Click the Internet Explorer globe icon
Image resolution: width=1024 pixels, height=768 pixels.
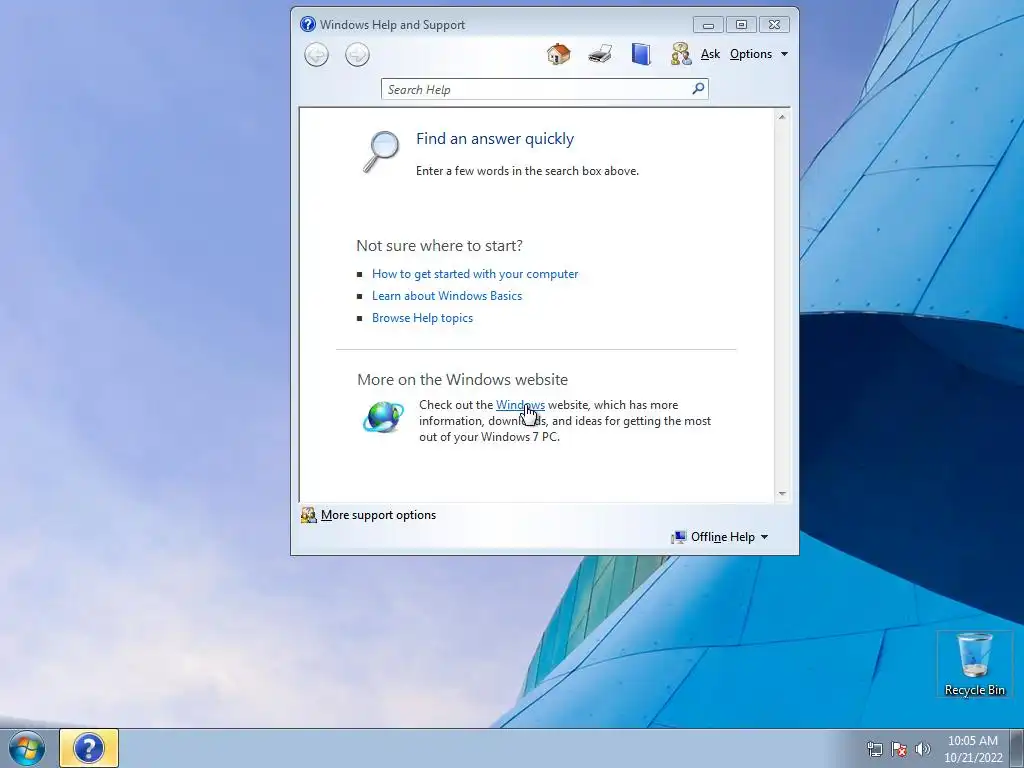click(383, 417)
